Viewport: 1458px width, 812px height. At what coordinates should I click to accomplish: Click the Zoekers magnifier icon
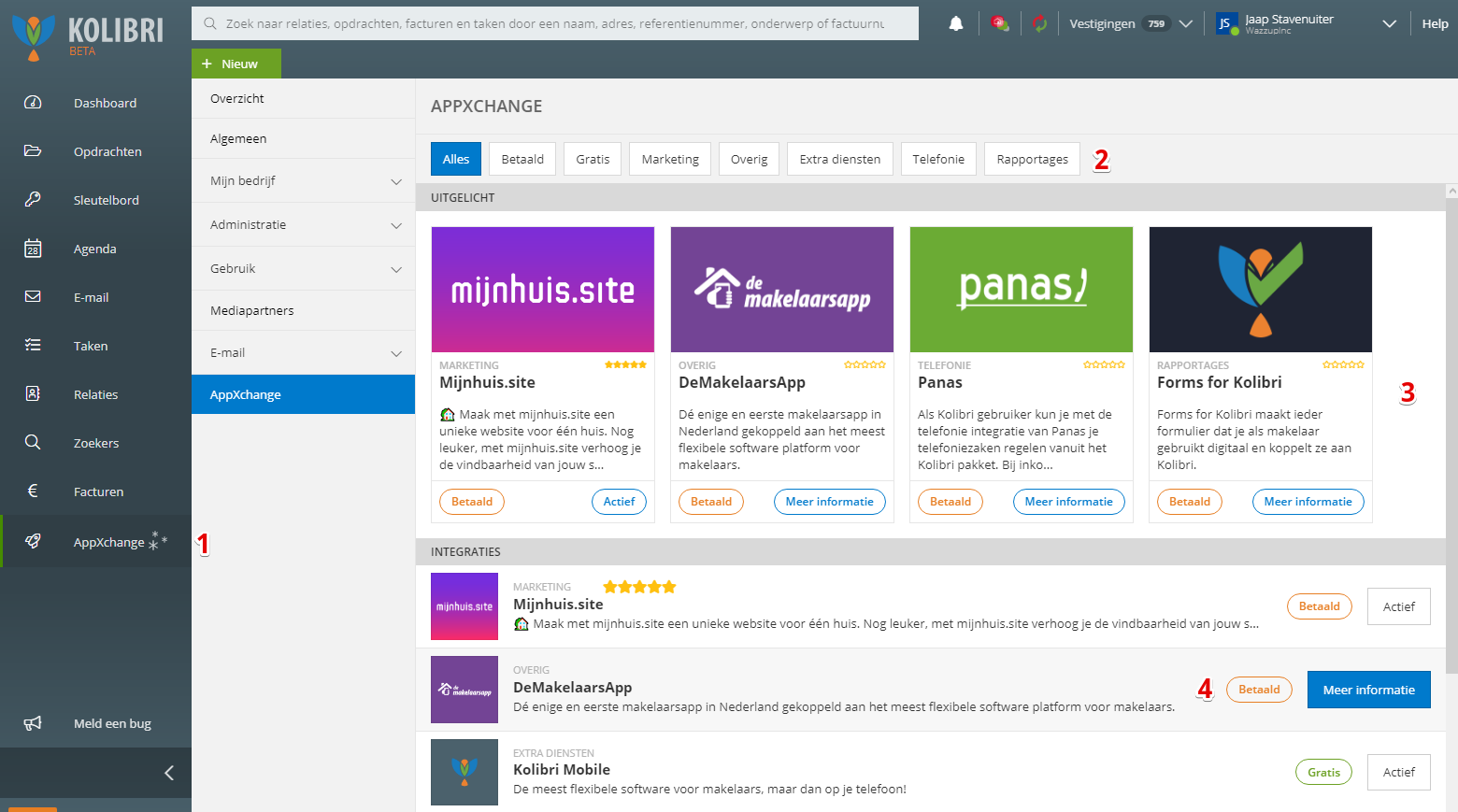pos(33,443)
